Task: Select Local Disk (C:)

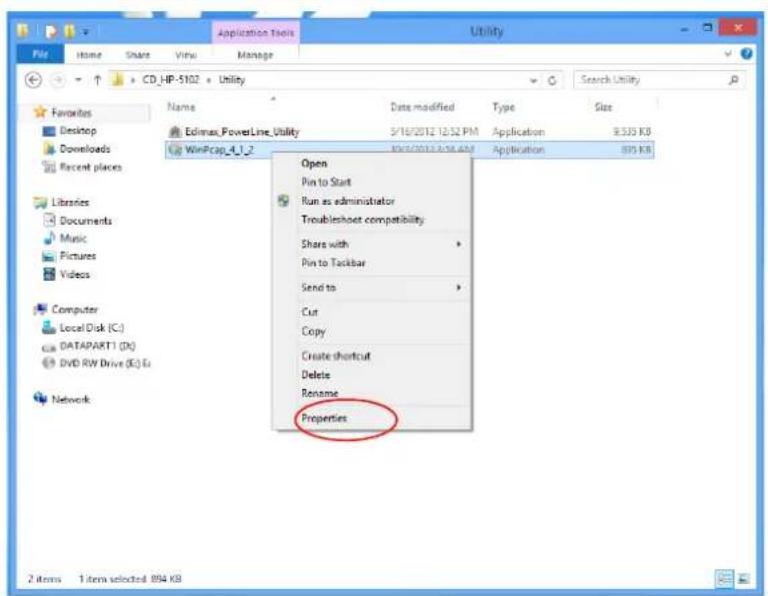Action: coord(91,328)
